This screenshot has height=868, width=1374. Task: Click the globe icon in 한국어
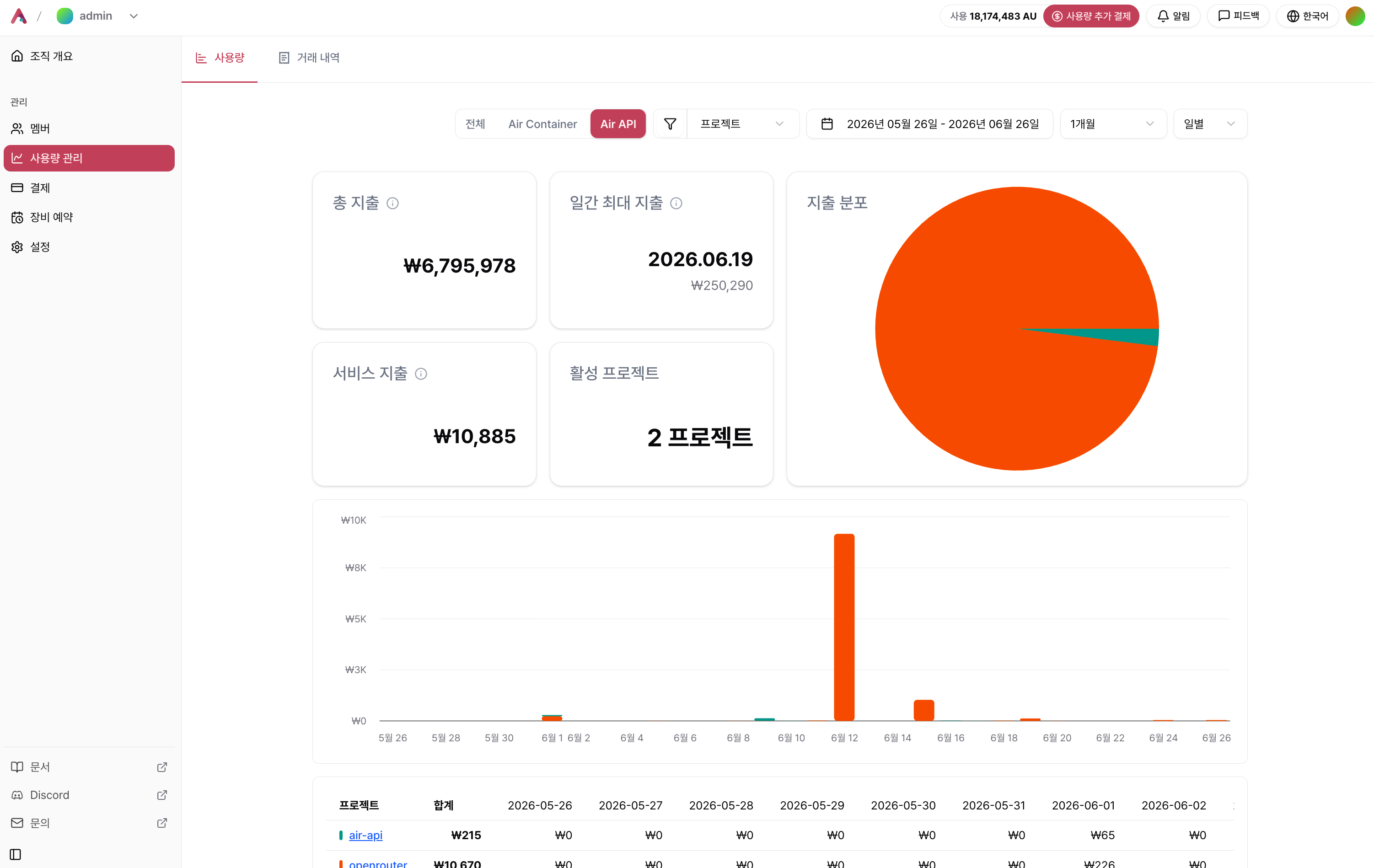point(1293,16)
